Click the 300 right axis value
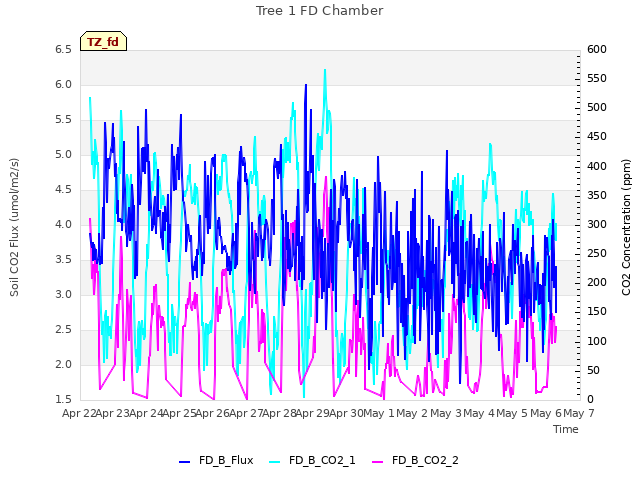 pyautogui.click(x=597, y=224)
